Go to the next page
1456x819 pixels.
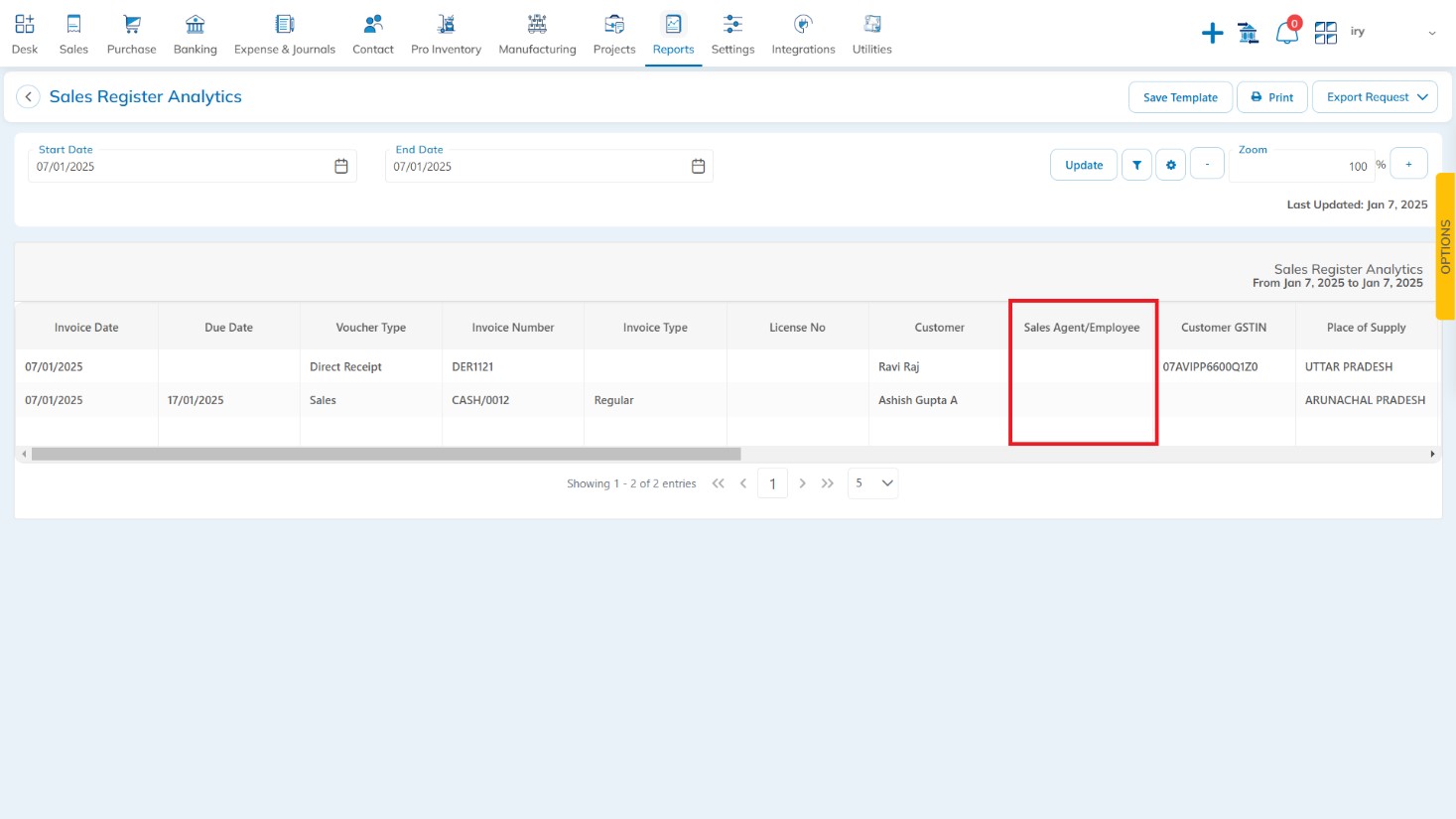pyautogui.click(x=802, y=483)
